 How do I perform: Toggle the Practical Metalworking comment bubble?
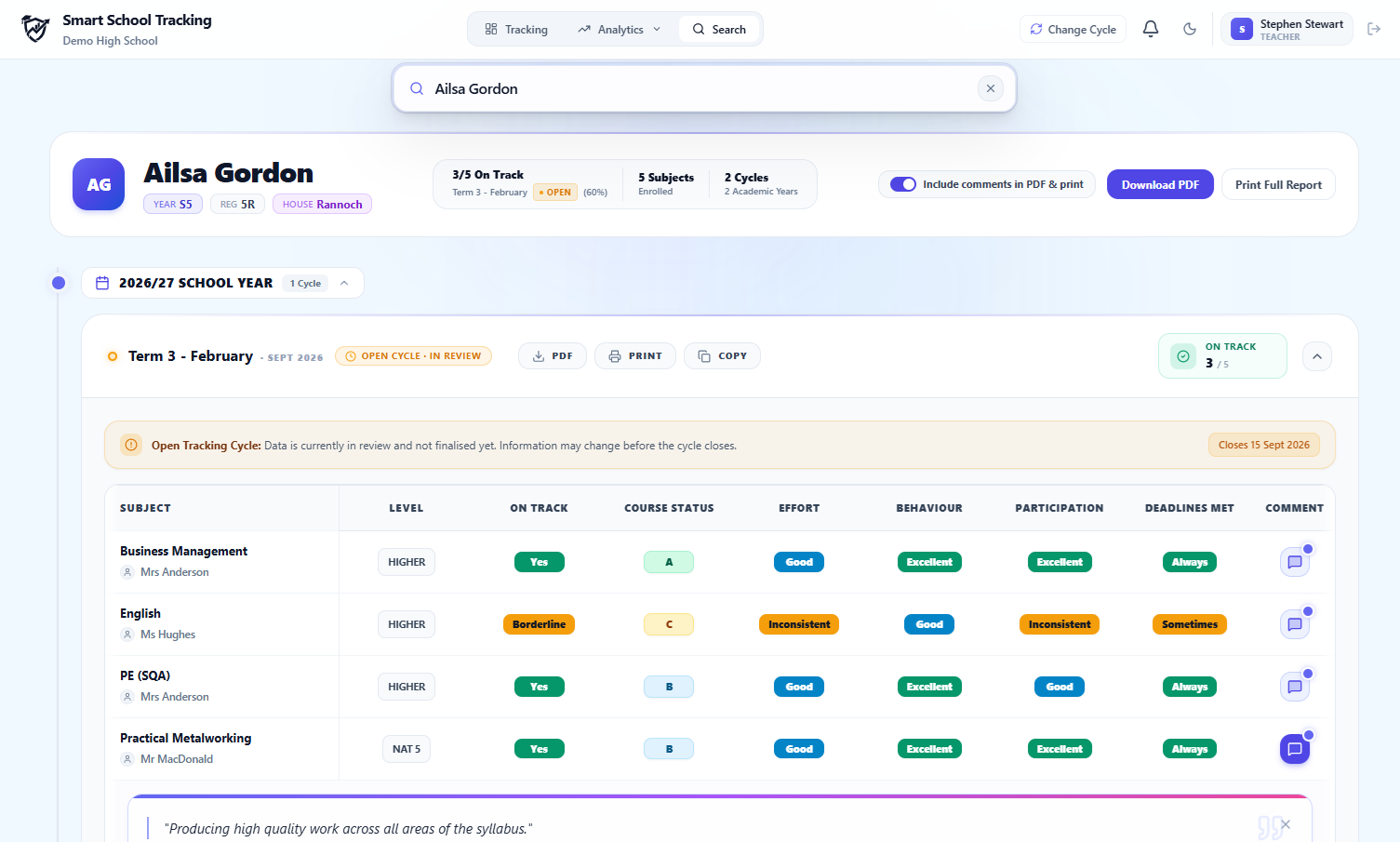1295,749
